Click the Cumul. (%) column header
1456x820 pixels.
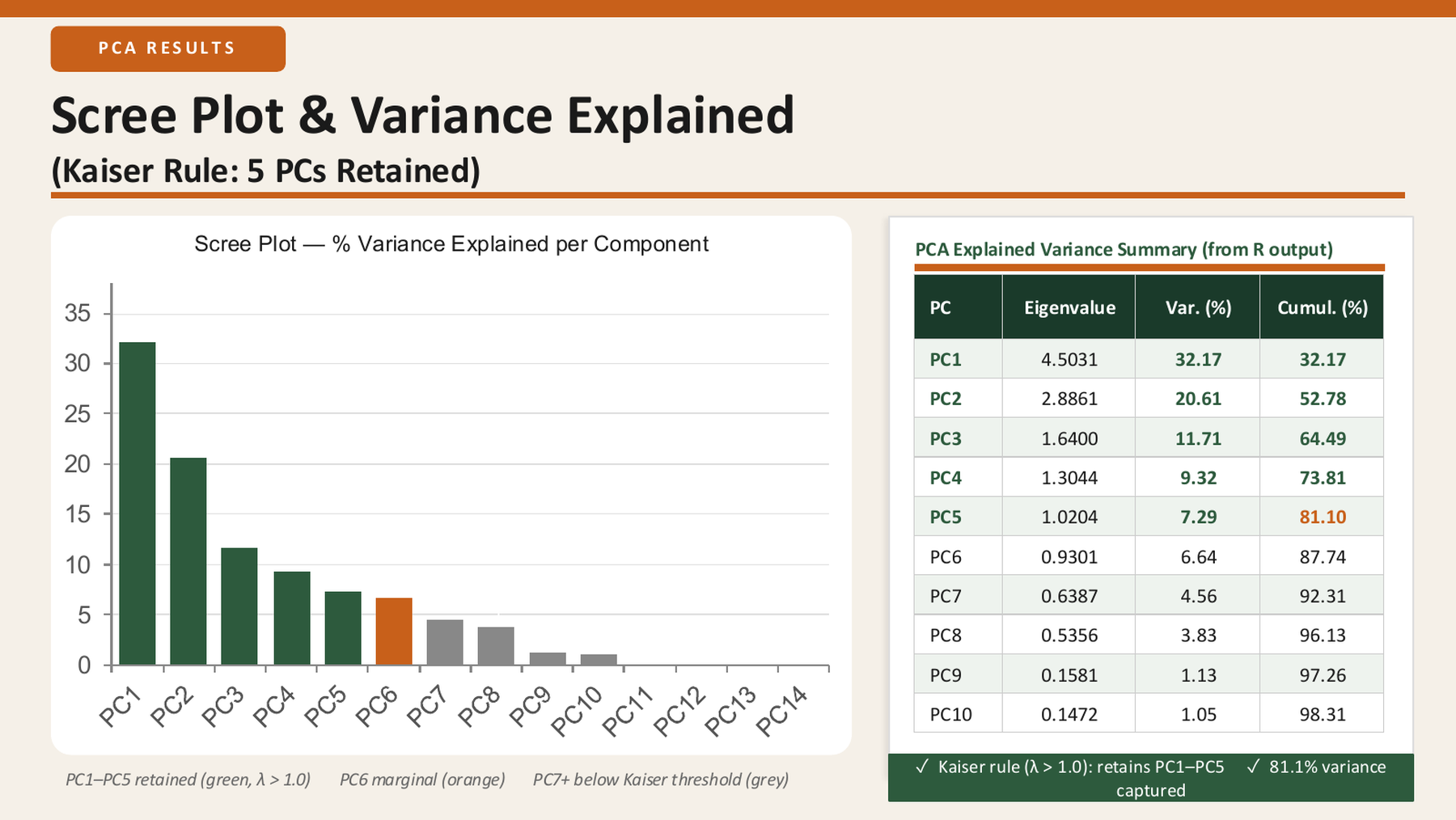[1323, 307]
